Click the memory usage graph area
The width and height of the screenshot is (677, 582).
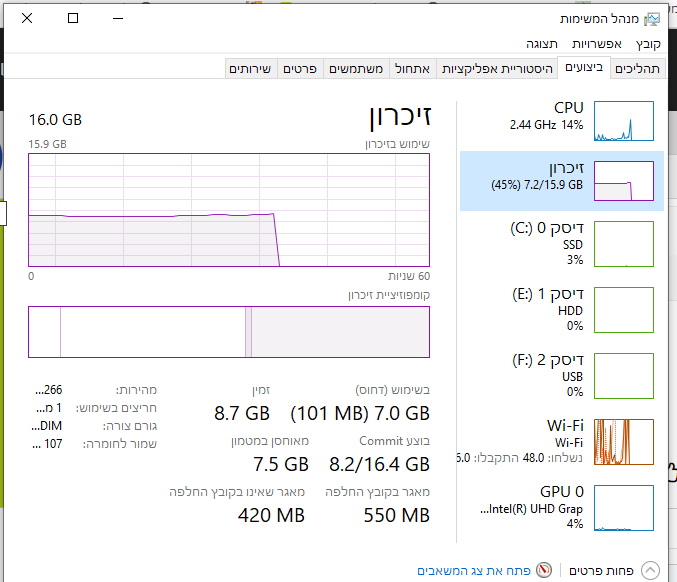click(229, 210)
